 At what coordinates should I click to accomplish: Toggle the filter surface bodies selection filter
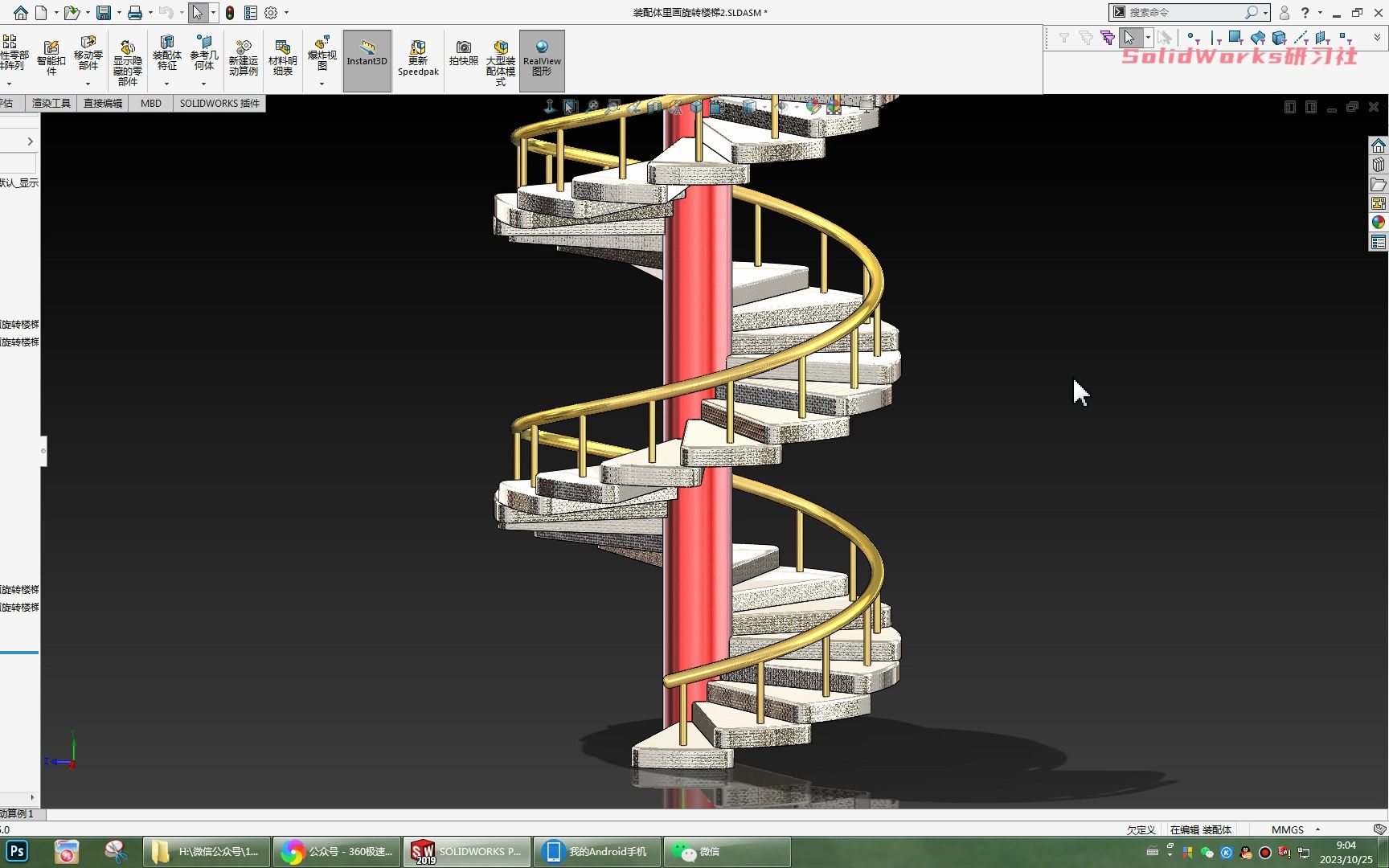(1258, 38)
